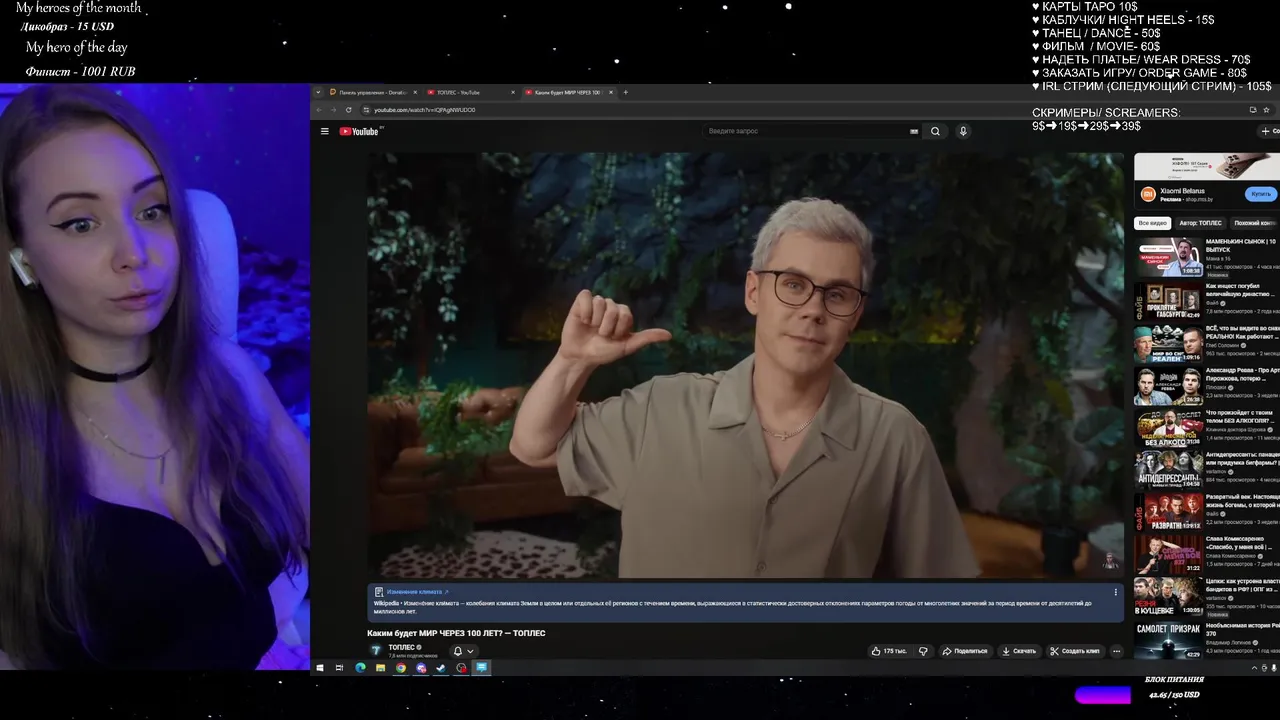Image resolution: width=1280 pixels, height=720 pixels.
Task: Open the Task View taskbar icon
Action: coord(339,668)
